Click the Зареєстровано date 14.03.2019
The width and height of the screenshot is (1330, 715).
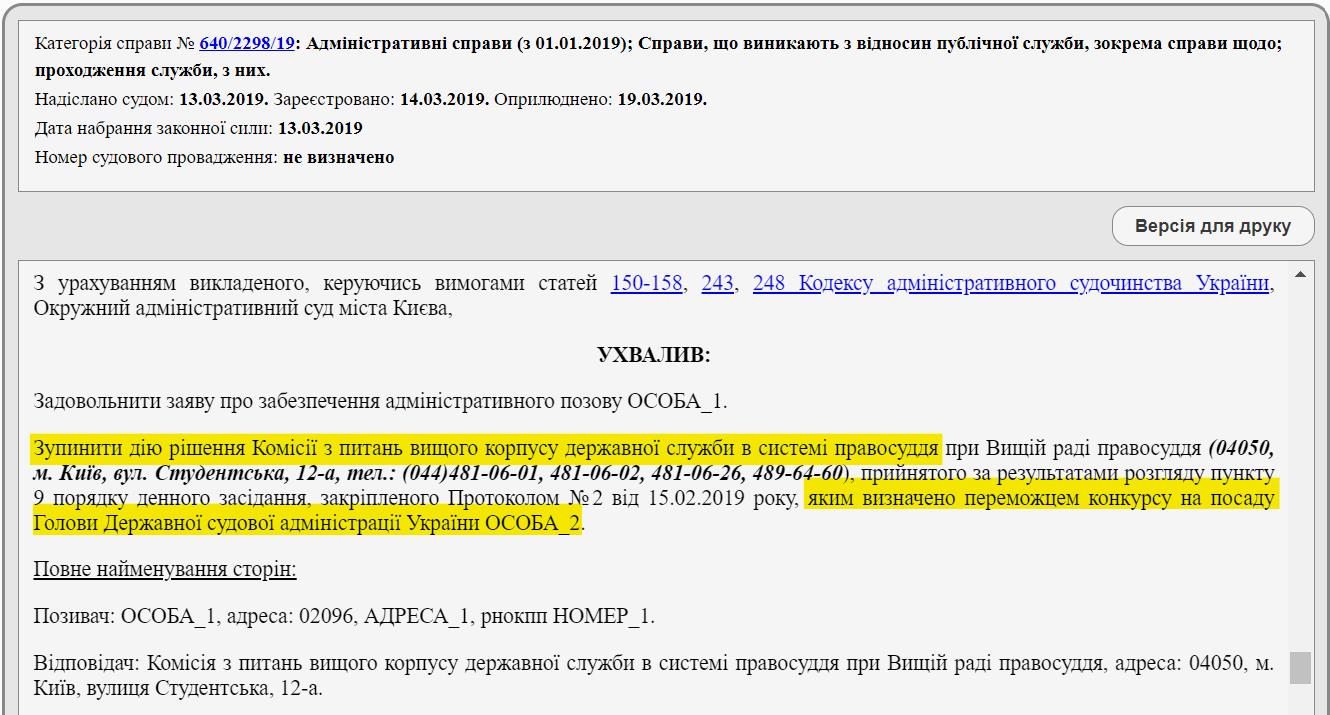[x=444, y=100]
